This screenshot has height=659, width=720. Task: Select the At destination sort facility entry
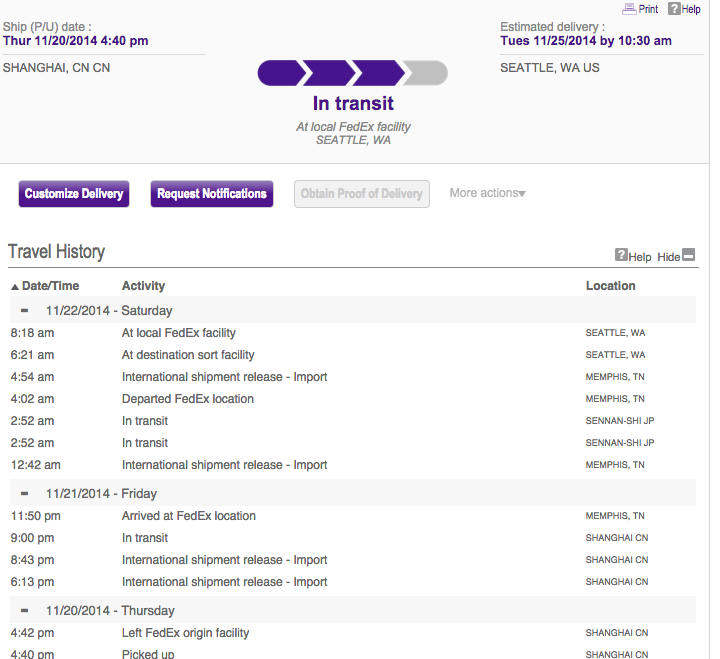point(353,355)
